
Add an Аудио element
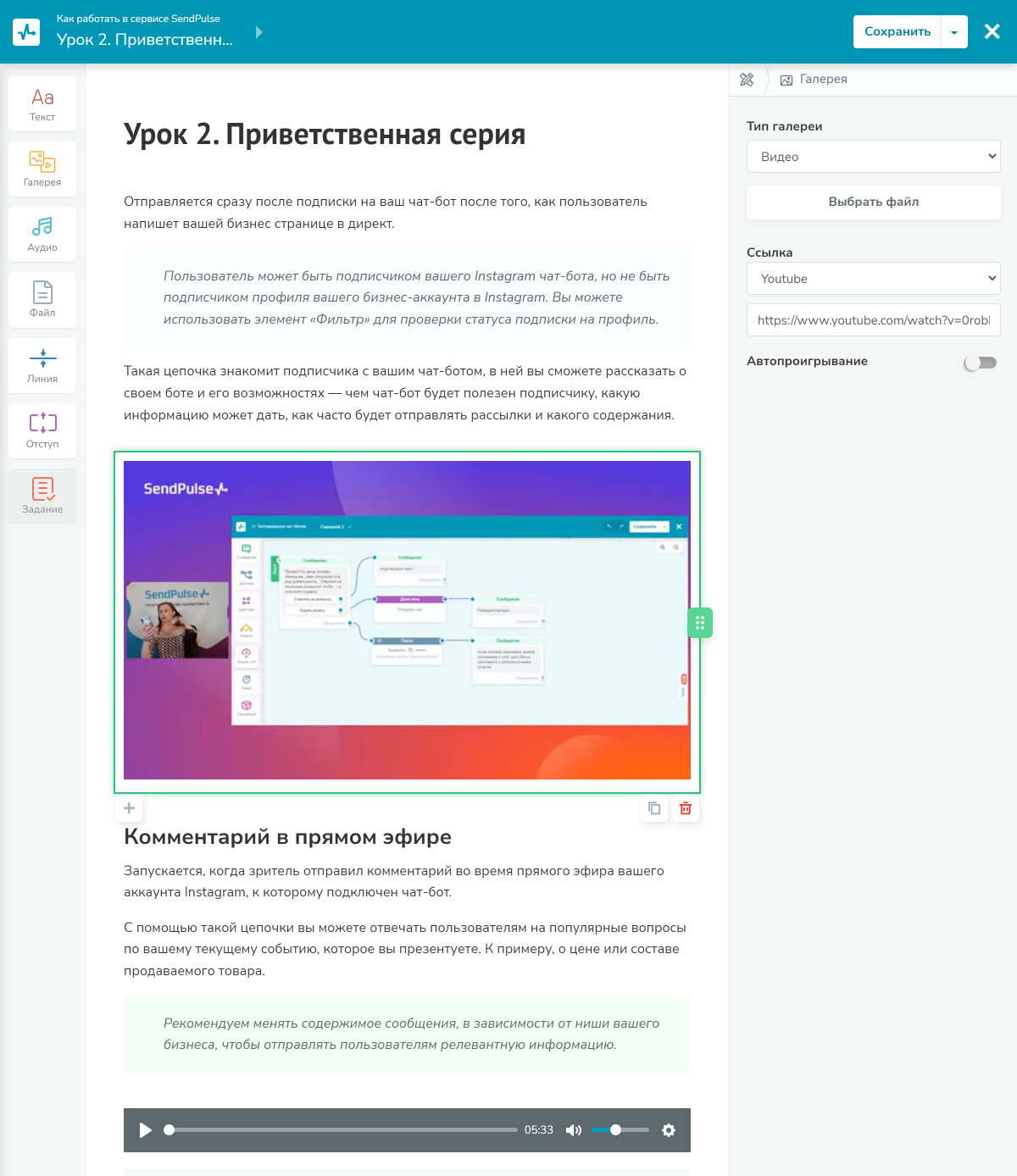[42, 234]
